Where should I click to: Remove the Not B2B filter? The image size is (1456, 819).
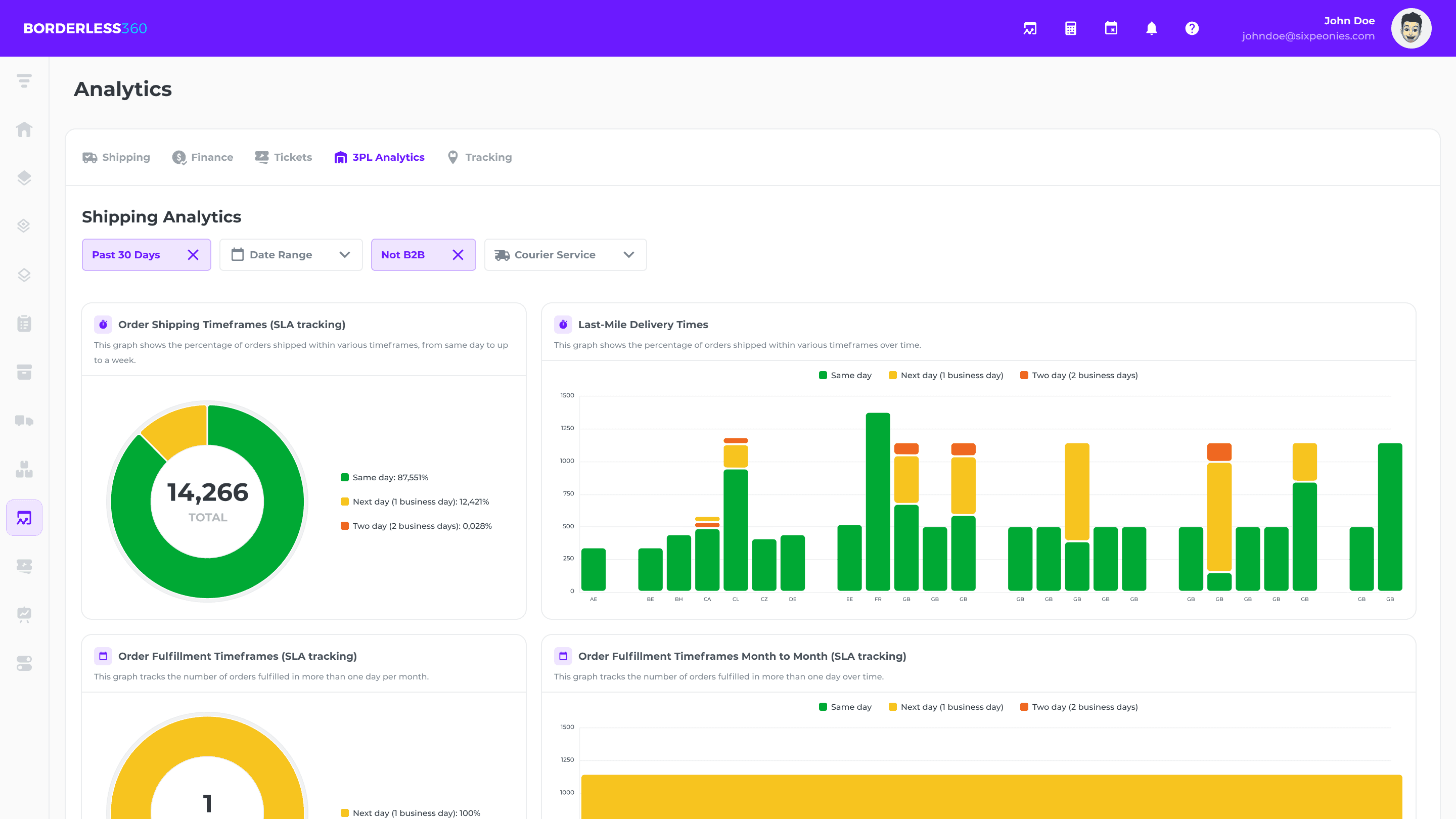click(x=458, y=255)
